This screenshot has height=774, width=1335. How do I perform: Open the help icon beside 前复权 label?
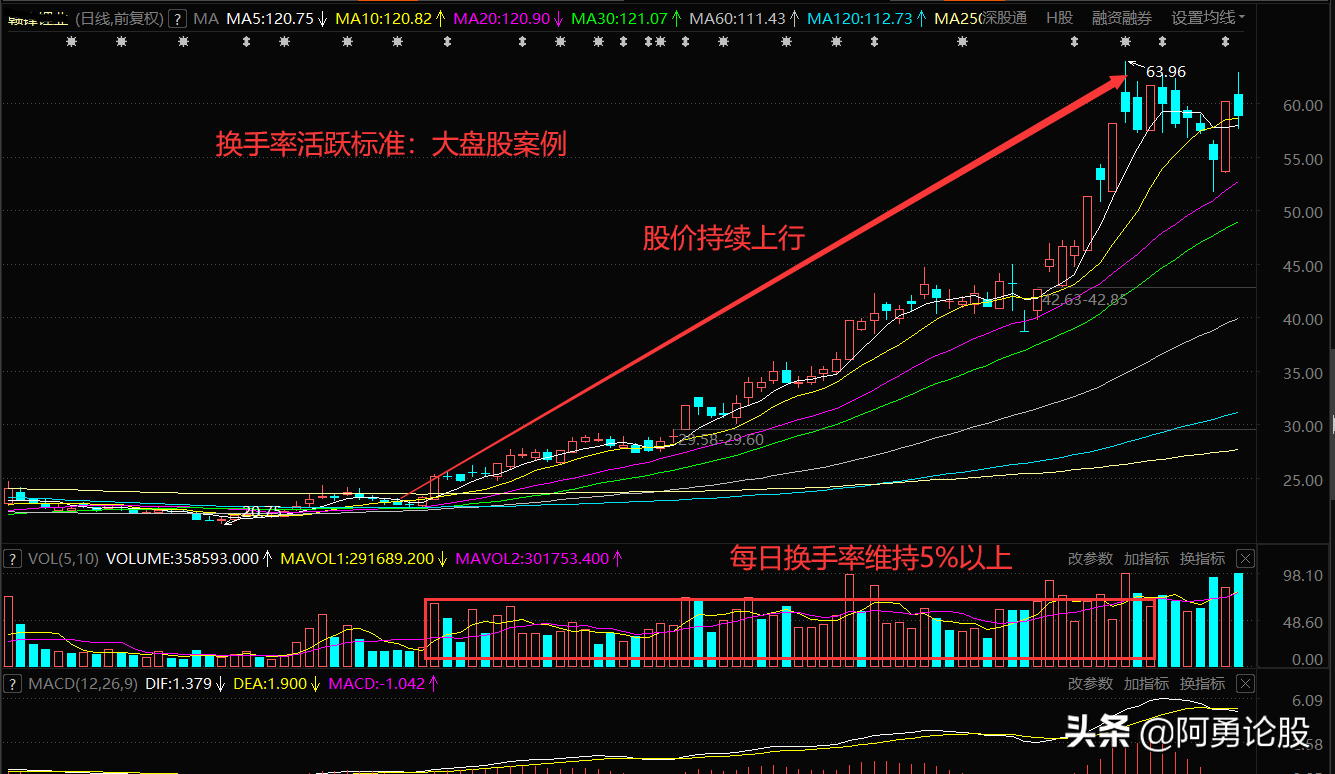pos(177,18)
